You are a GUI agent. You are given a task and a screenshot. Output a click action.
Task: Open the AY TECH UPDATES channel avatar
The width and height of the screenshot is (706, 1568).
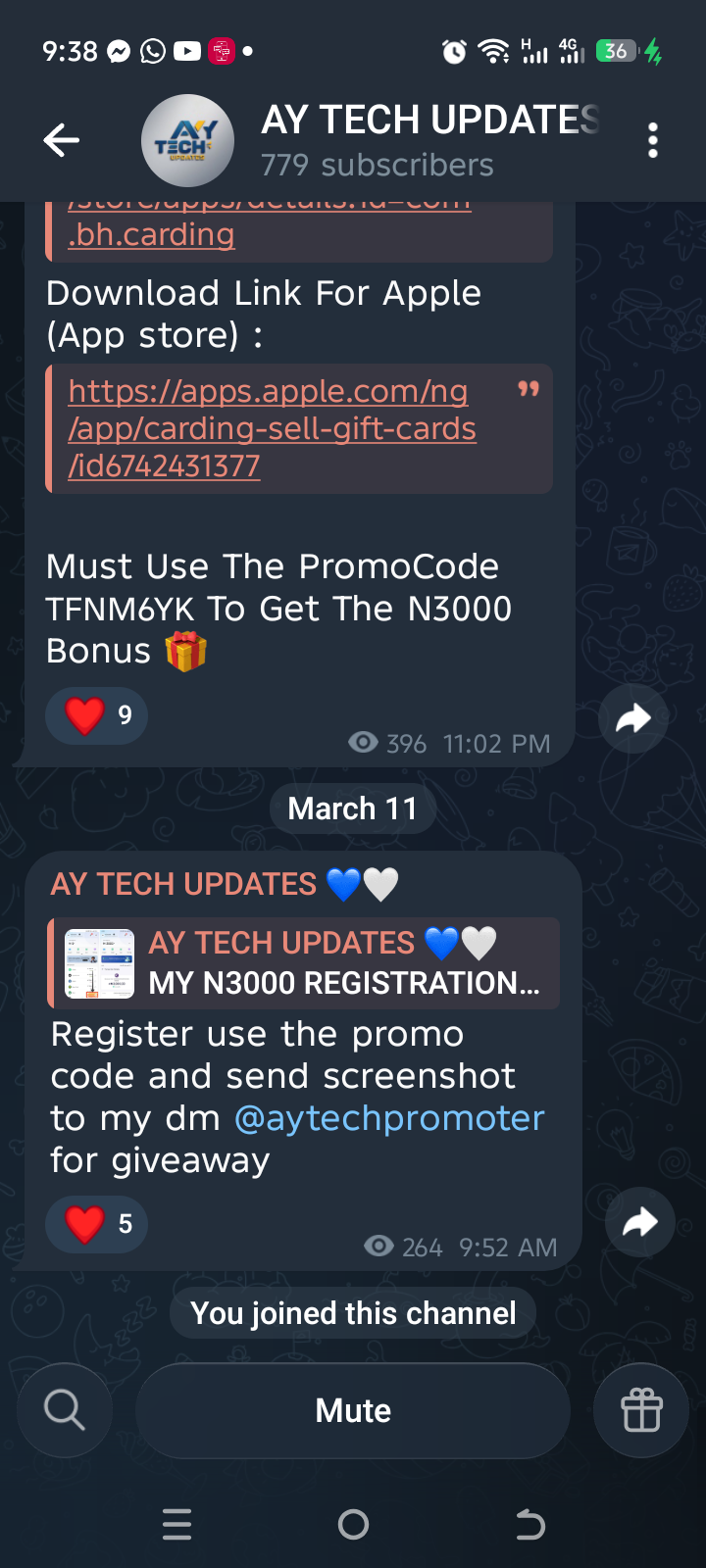coord(187,140)
